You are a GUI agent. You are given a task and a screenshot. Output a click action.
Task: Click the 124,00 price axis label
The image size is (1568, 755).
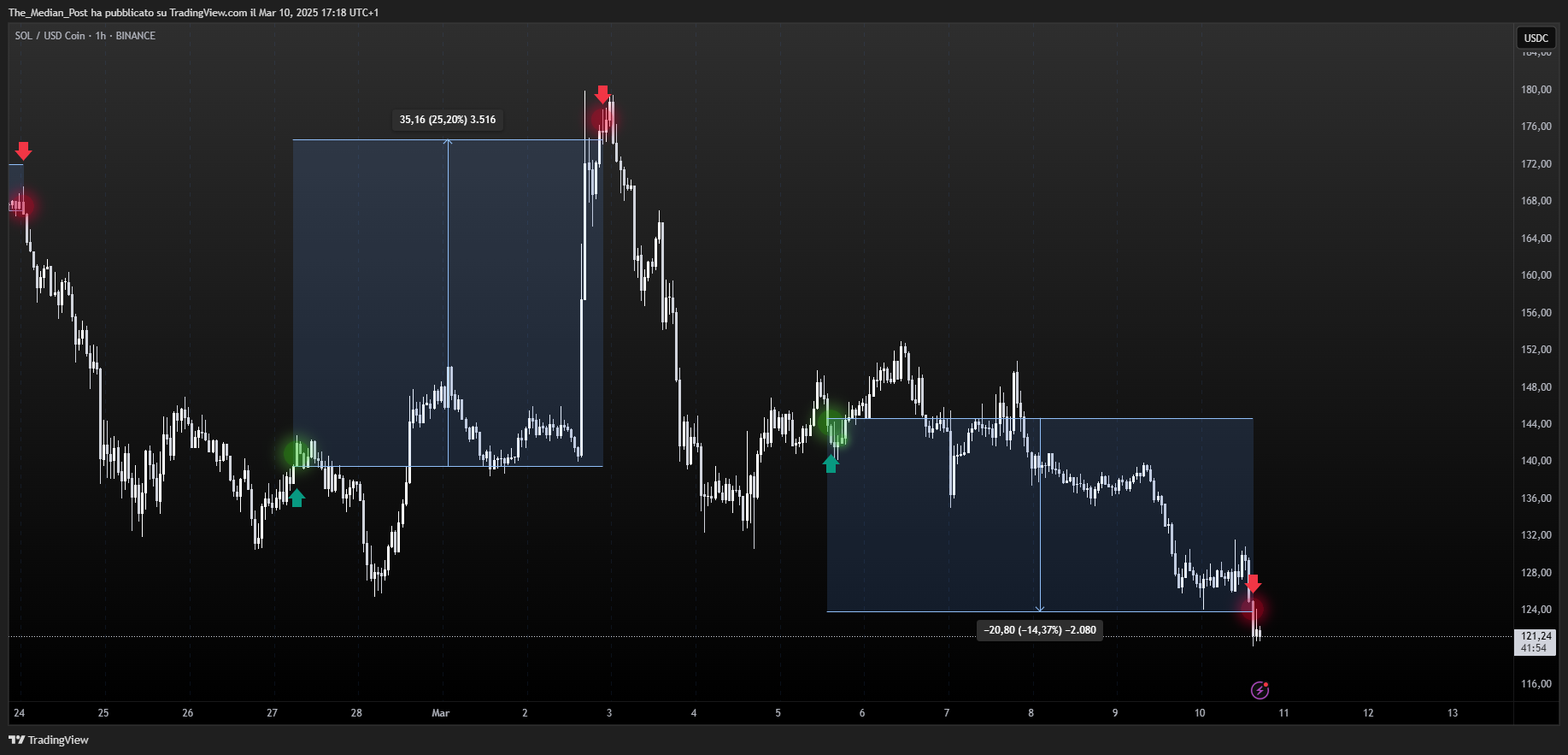tap(1536, 610)
